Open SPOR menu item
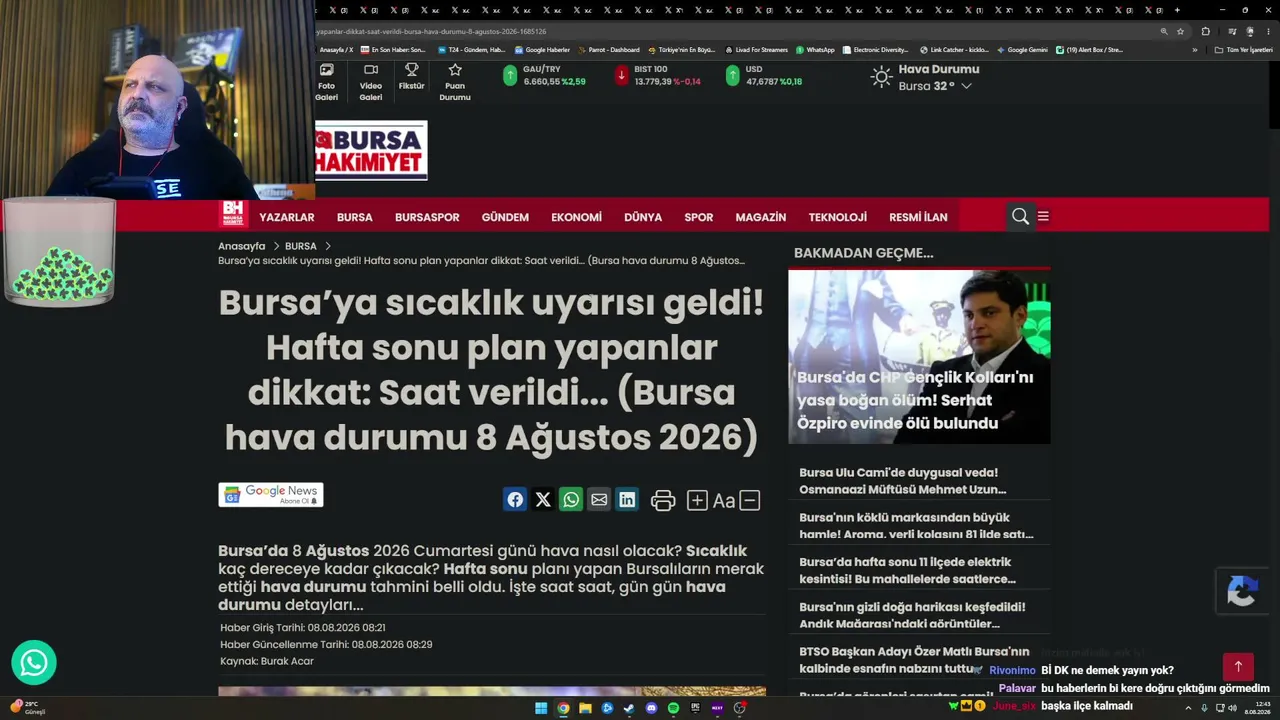The width and height of the screenshot is (1280, 720). (x=699, y=217)
